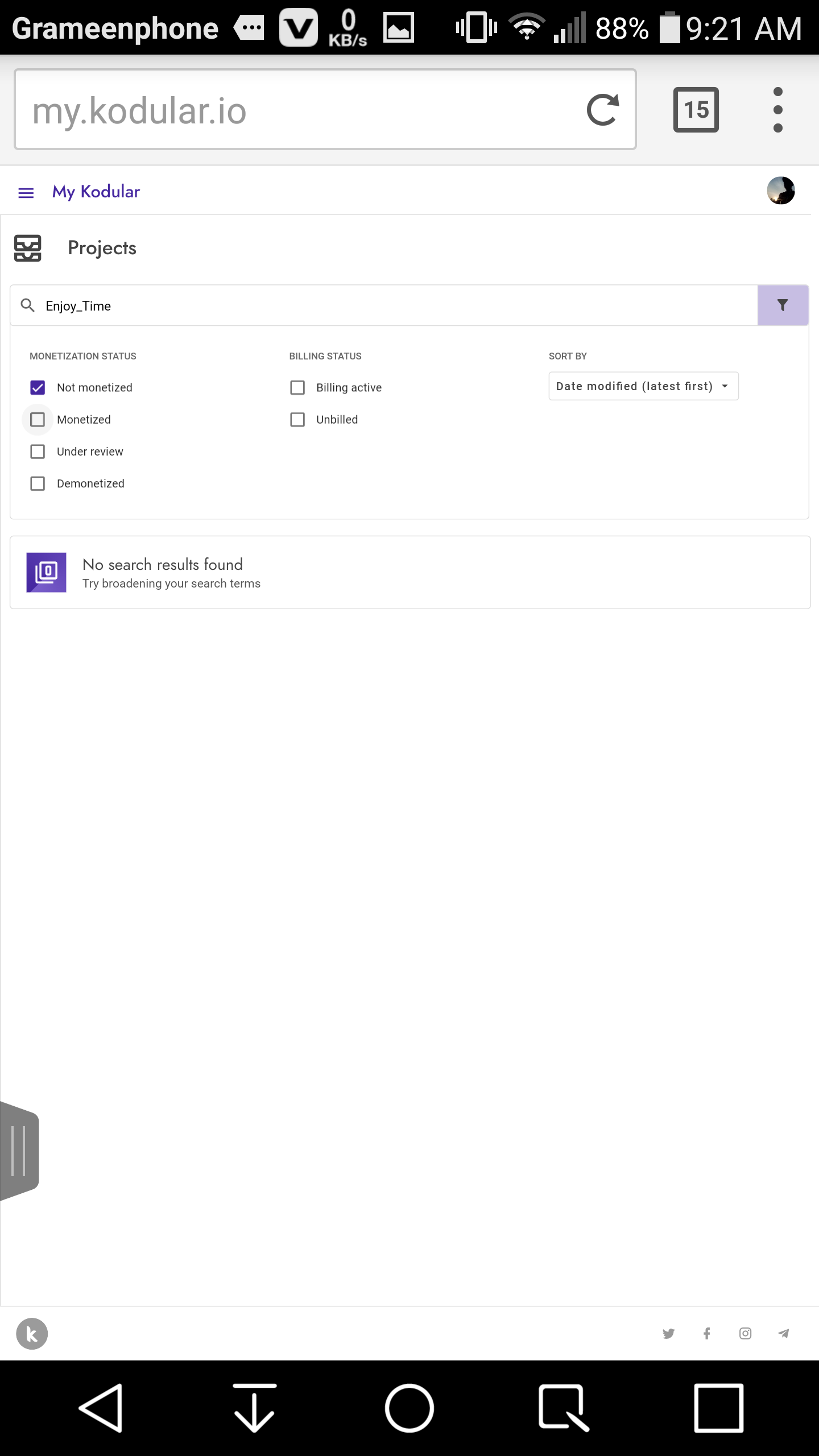Select the Unbilled checkbox
The image size is (819, 1456).
click(297, 419)
